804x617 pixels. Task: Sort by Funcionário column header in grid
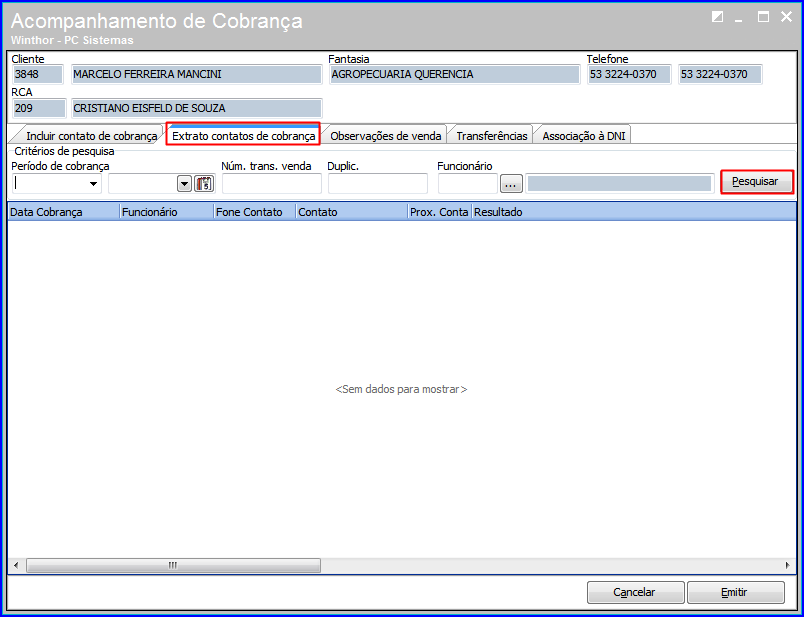pos(167,212)
